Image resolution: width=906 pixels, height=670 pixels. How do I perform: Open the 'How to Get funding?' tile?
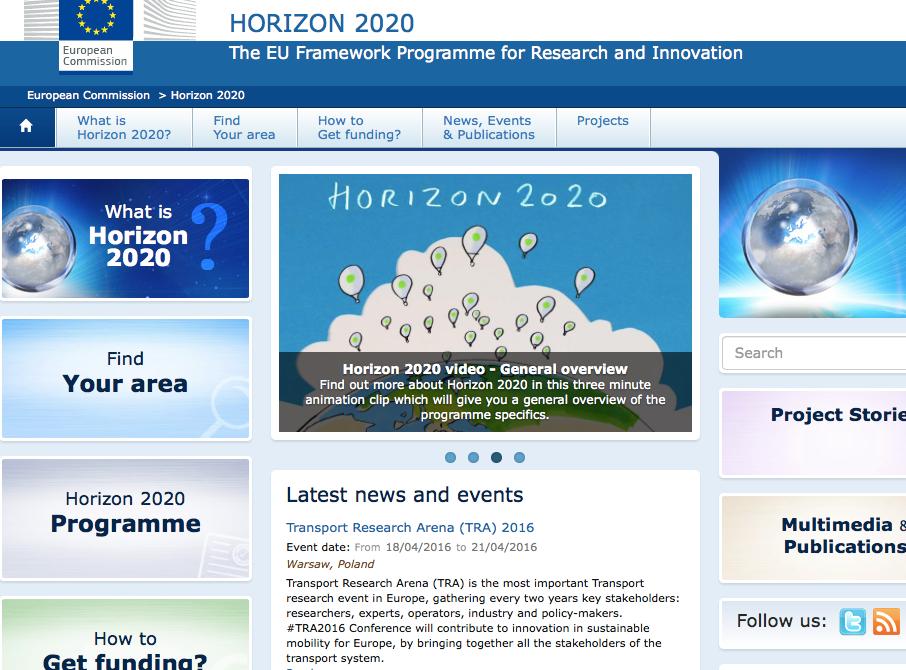pos(125,634)
